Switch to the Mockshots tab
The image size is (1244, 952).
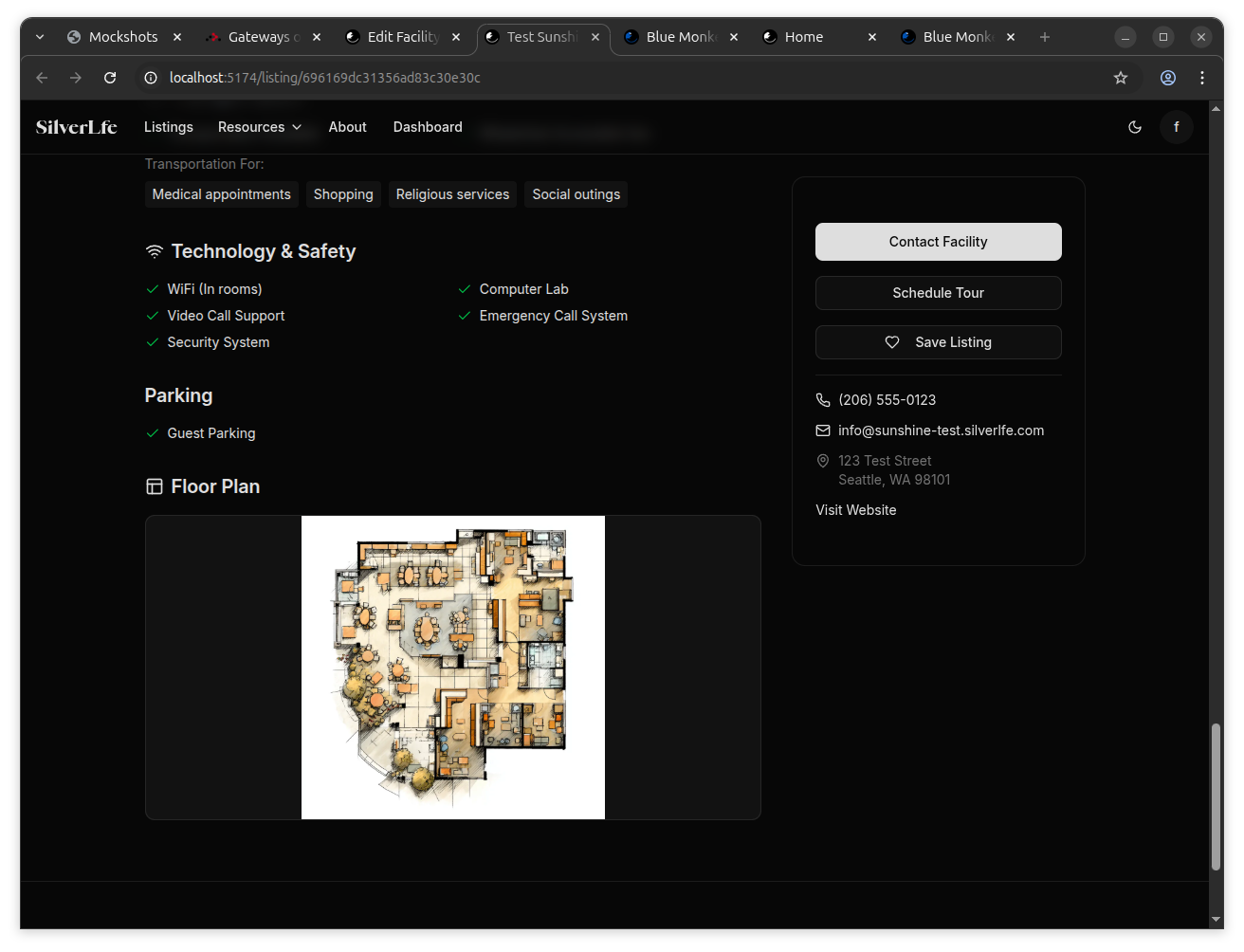(123, 37)
